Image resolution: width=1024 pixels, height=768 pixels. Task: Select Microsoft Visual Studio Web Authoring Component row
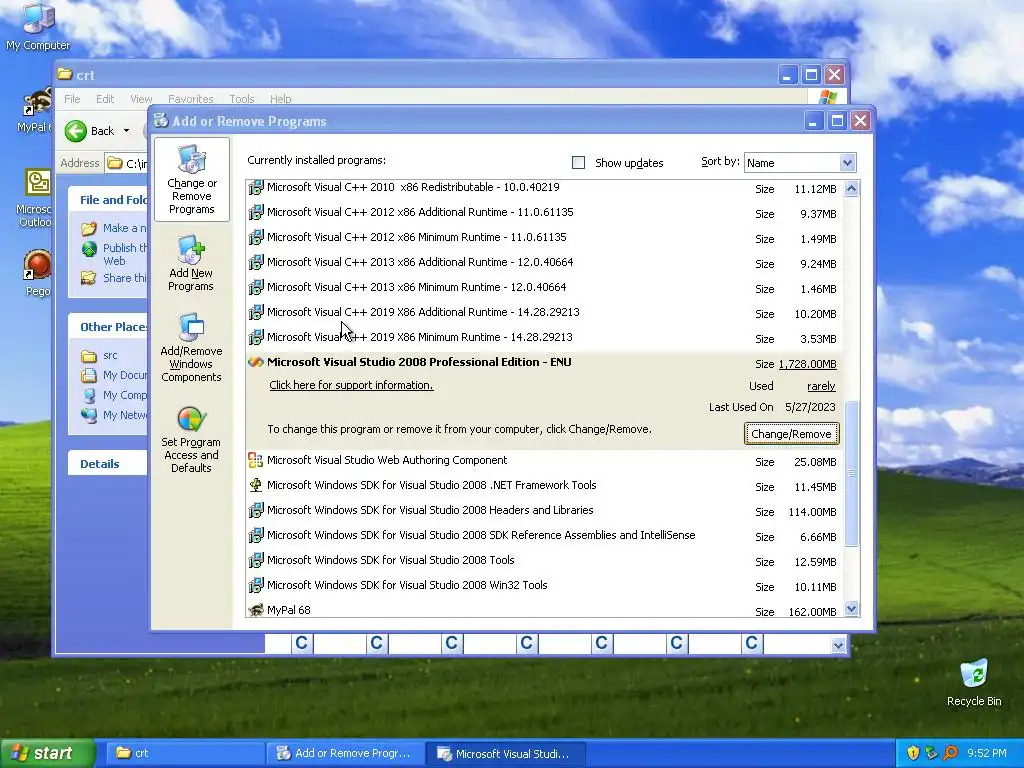[x=543, y=460]
